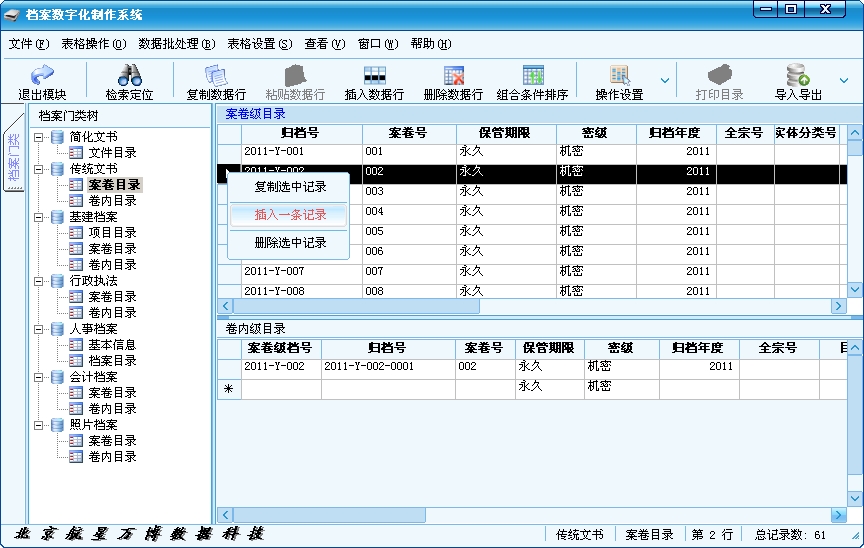Open 检索定位 search binoculars tool

(x=129, y=82)
